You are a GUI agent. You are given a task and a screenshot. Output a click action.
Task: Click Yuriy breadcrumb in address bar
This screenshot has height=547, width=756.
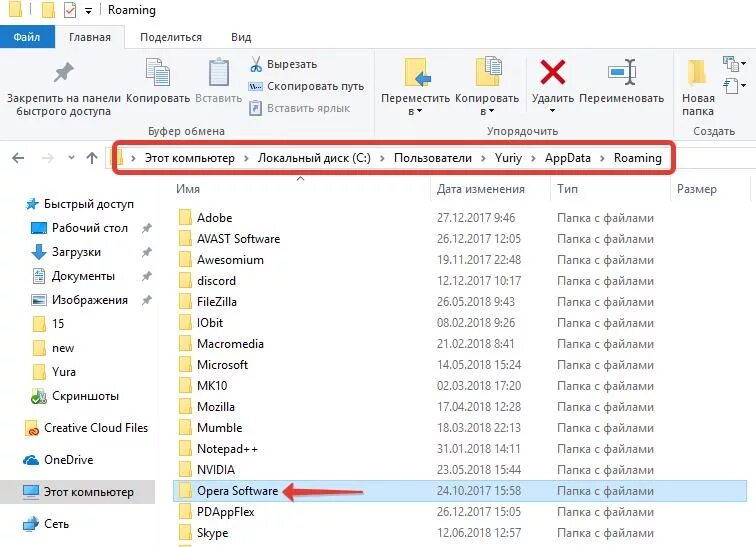pyautogui.click(x=508, y=158)
